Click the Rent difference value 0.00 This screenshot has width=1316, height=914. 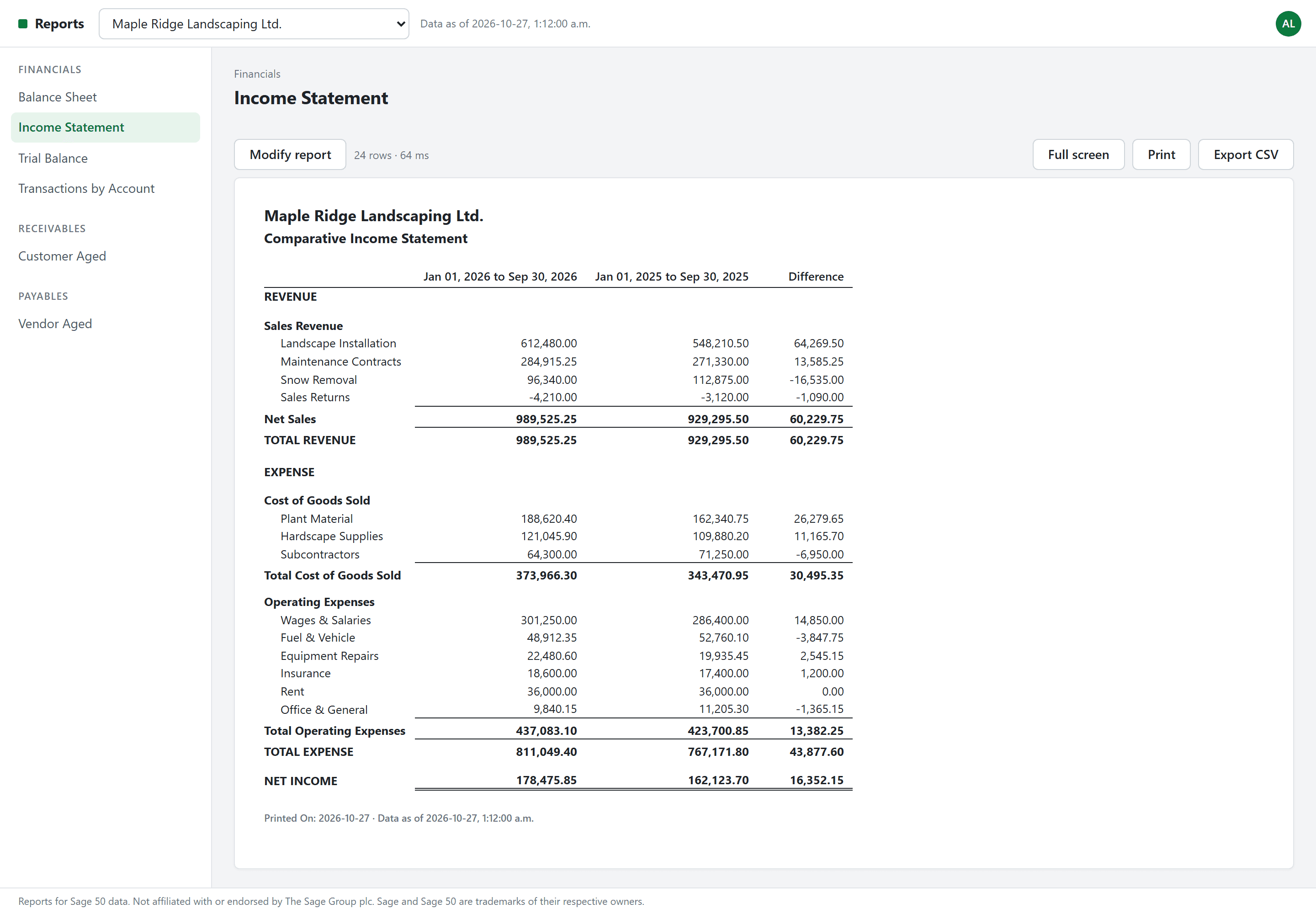(833, 691)
